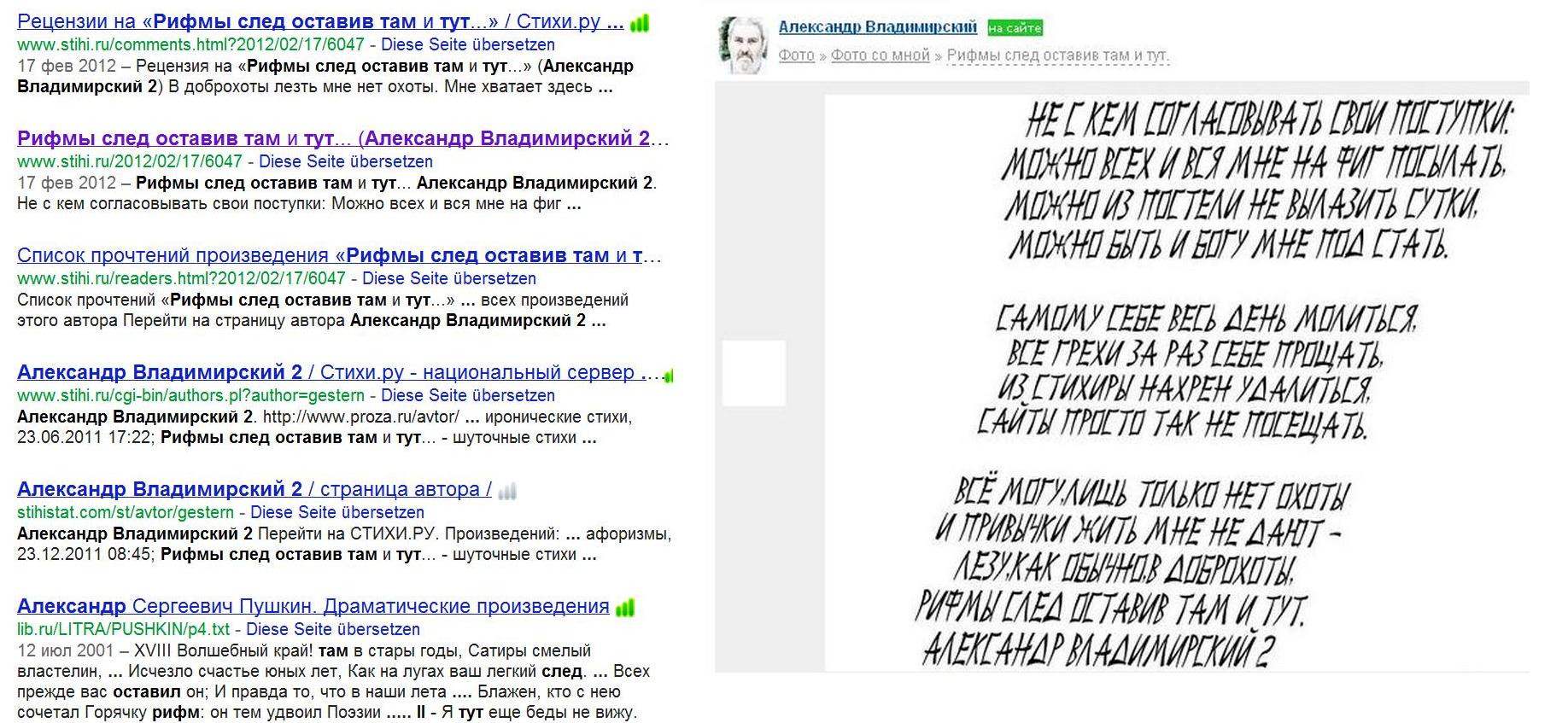
Task: Open 'Александр Владимирский 2 / страница автора' result
Action: 254,489
